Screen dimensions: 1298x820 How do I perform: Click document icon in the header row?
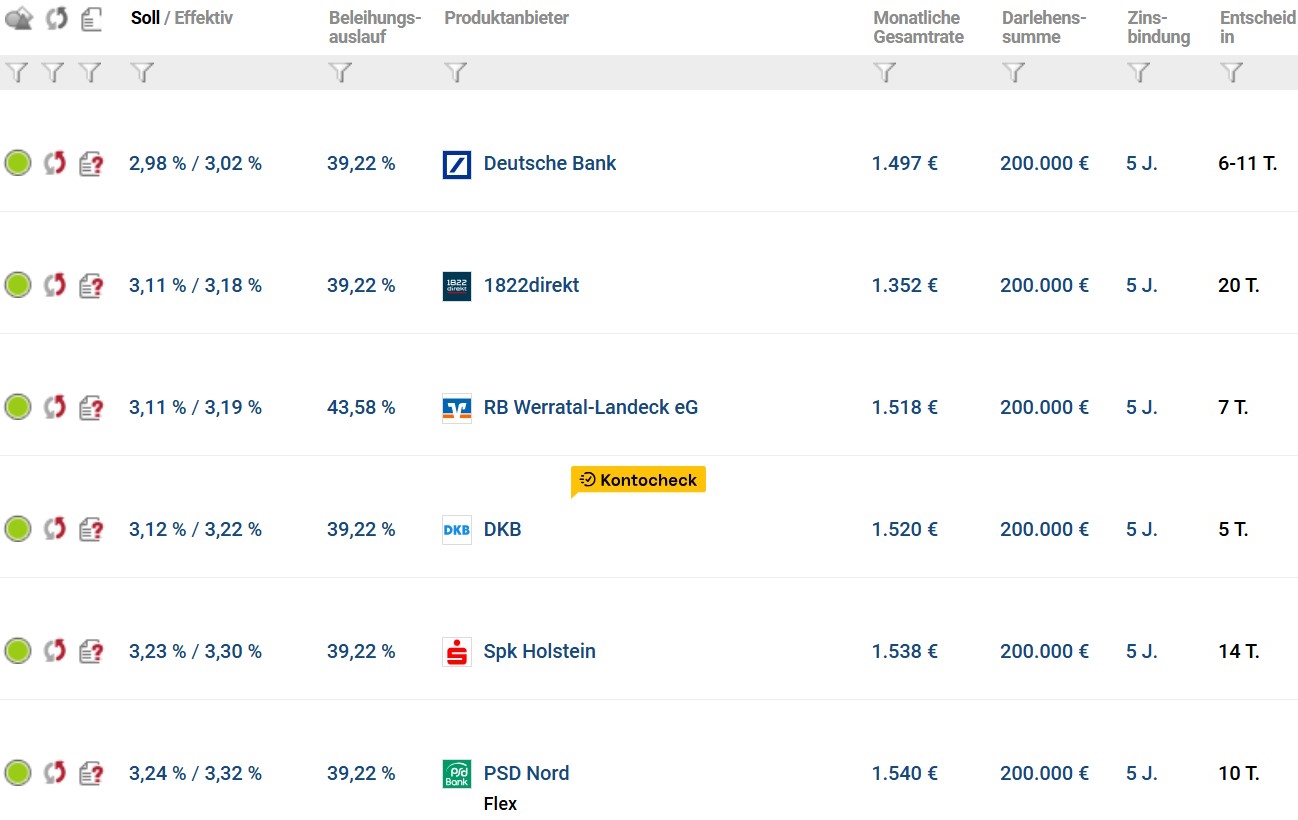(91, 19)
